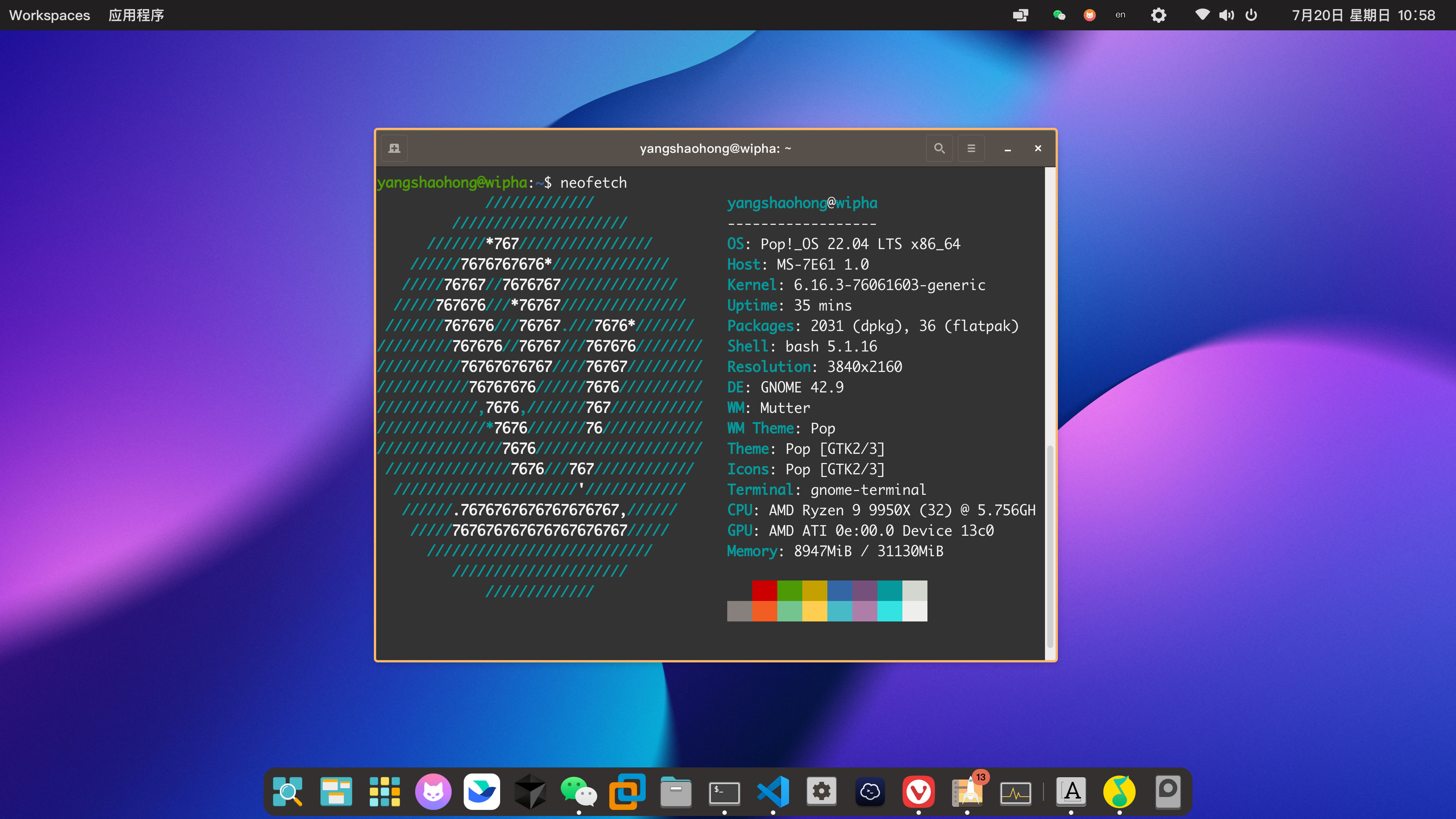Click the search icon in the terminal header
Image resolution: width=1456 pixels, height=819 pixels.
tap(940, 148)
